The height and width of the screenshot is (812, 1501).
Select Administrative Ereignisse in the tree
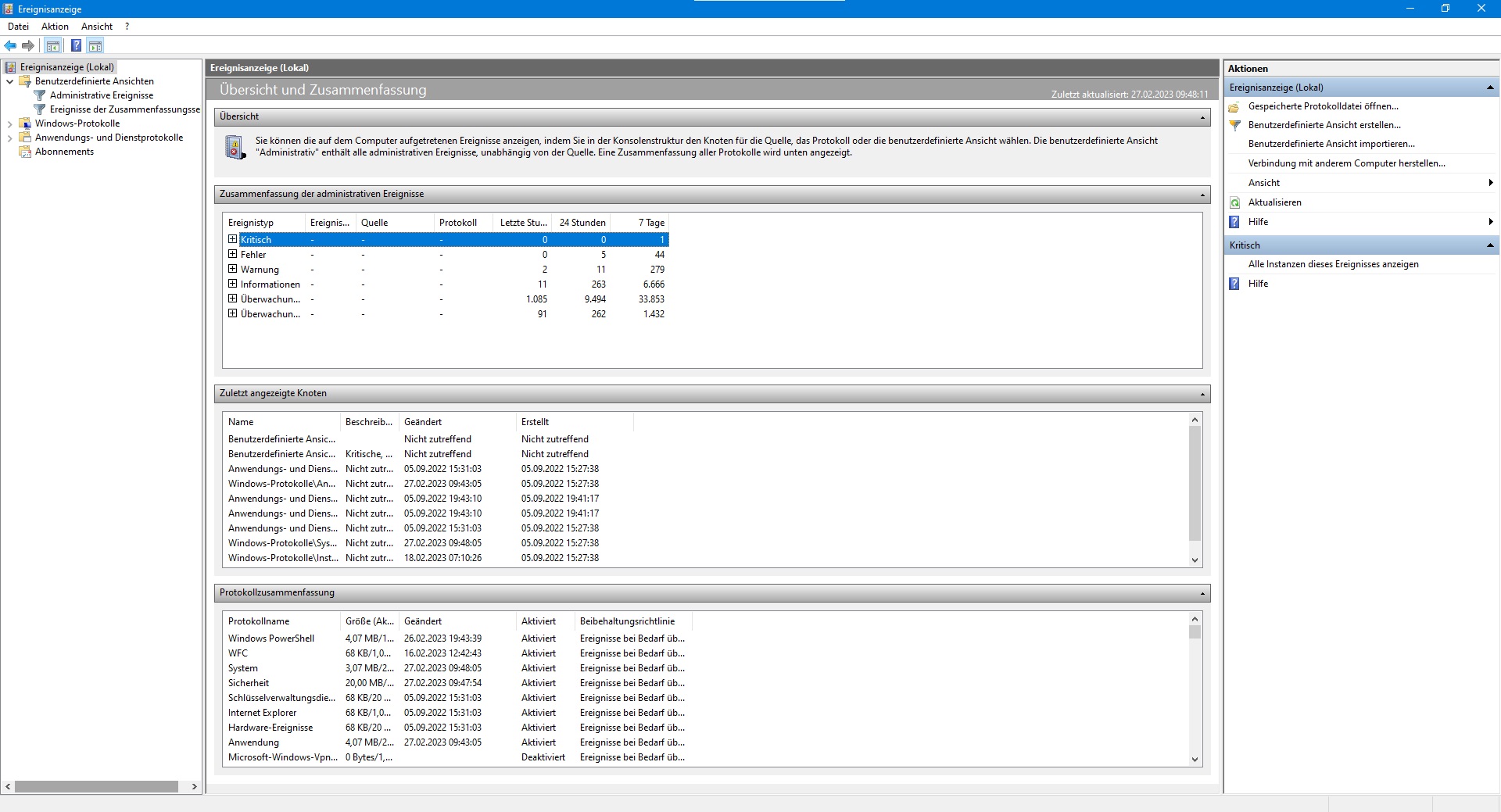(x=102, y=95)
